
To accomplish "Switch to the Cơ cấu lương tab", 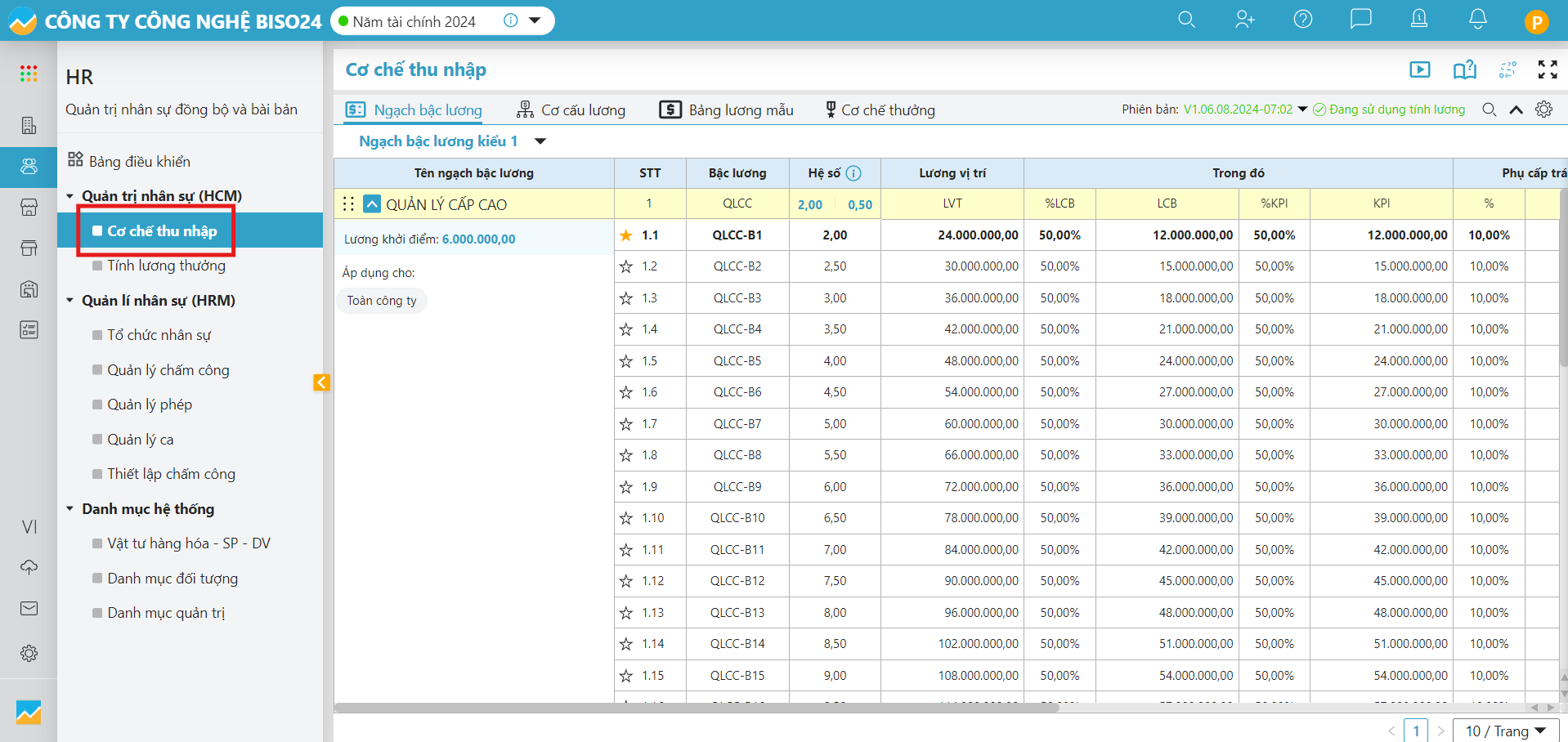I will (571, 110).
